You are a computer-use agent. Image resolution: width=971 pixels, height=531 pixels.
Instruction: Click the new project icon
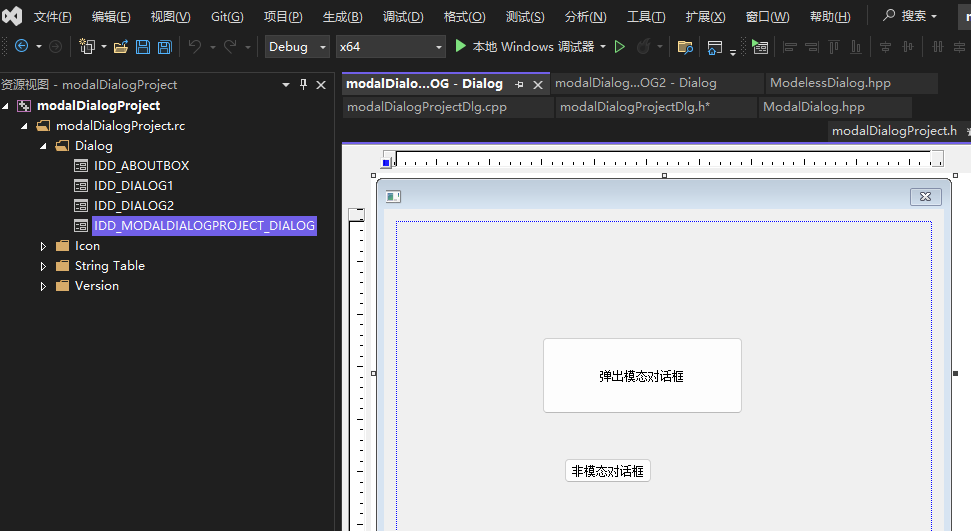pyautogui.click(x=87, y=46)
